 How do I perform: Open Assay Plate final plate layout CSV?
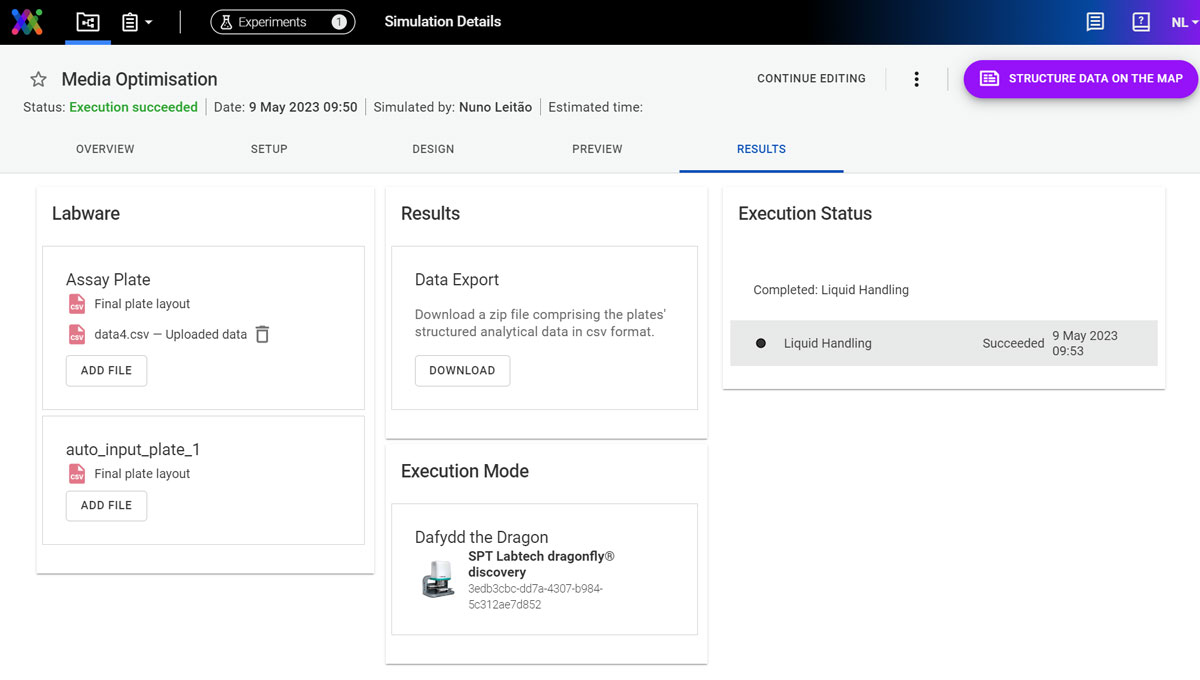coord(141,304)
